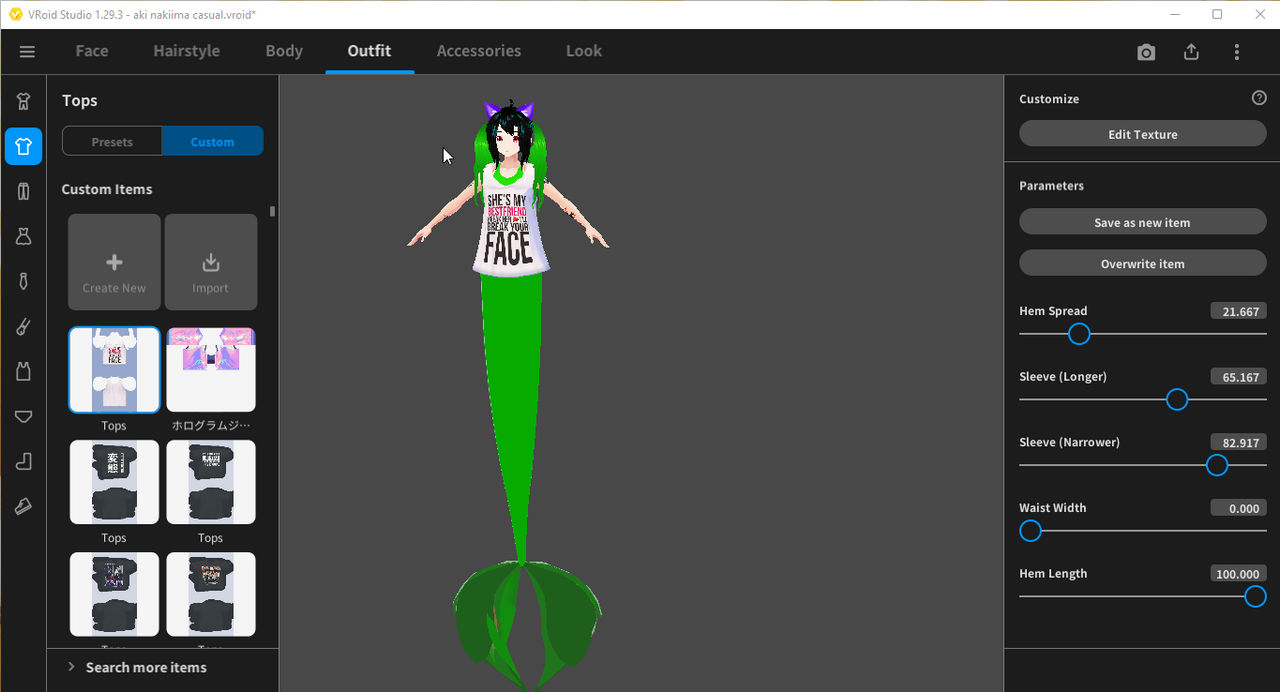Select the Bottoms pants category icon
The width and height of the screenshot is (1280, 692).
coord(23,191)
